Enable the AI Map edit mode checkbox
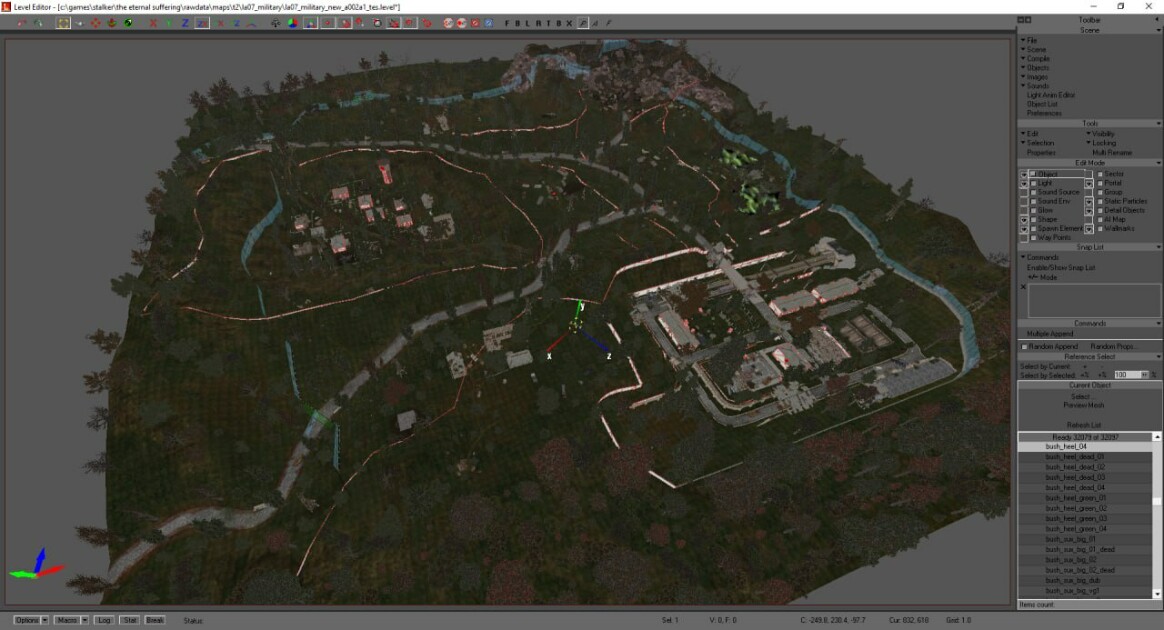 (x=1100, y=220)
